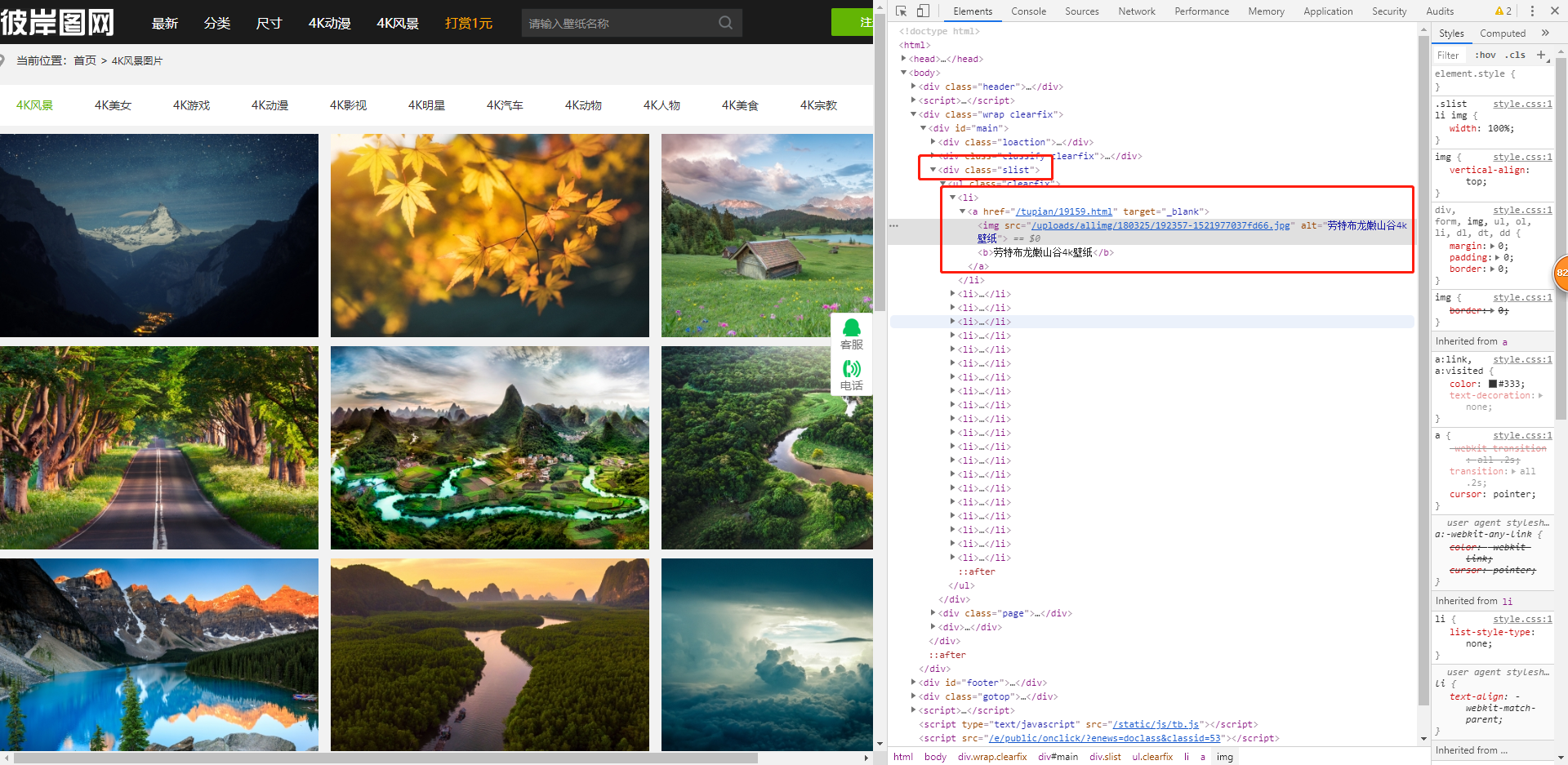Viewport: 1568px width, 765px height.
Task: Open the yellow maple leaves wallpaper thumbnail
Action: [490, 235]
